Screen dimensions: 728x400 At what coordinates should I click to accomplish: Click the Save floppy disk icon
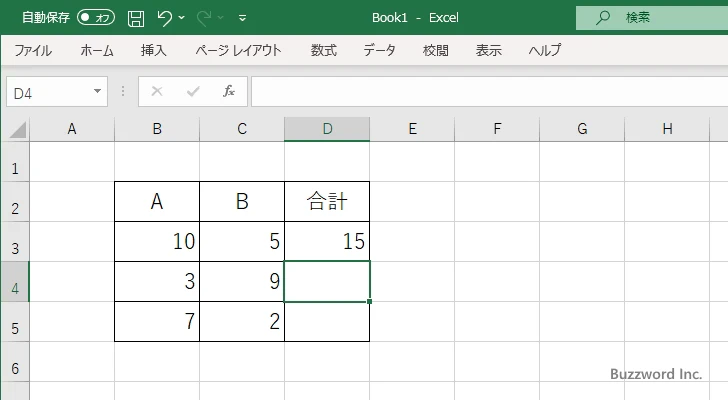tap(136, 18)
